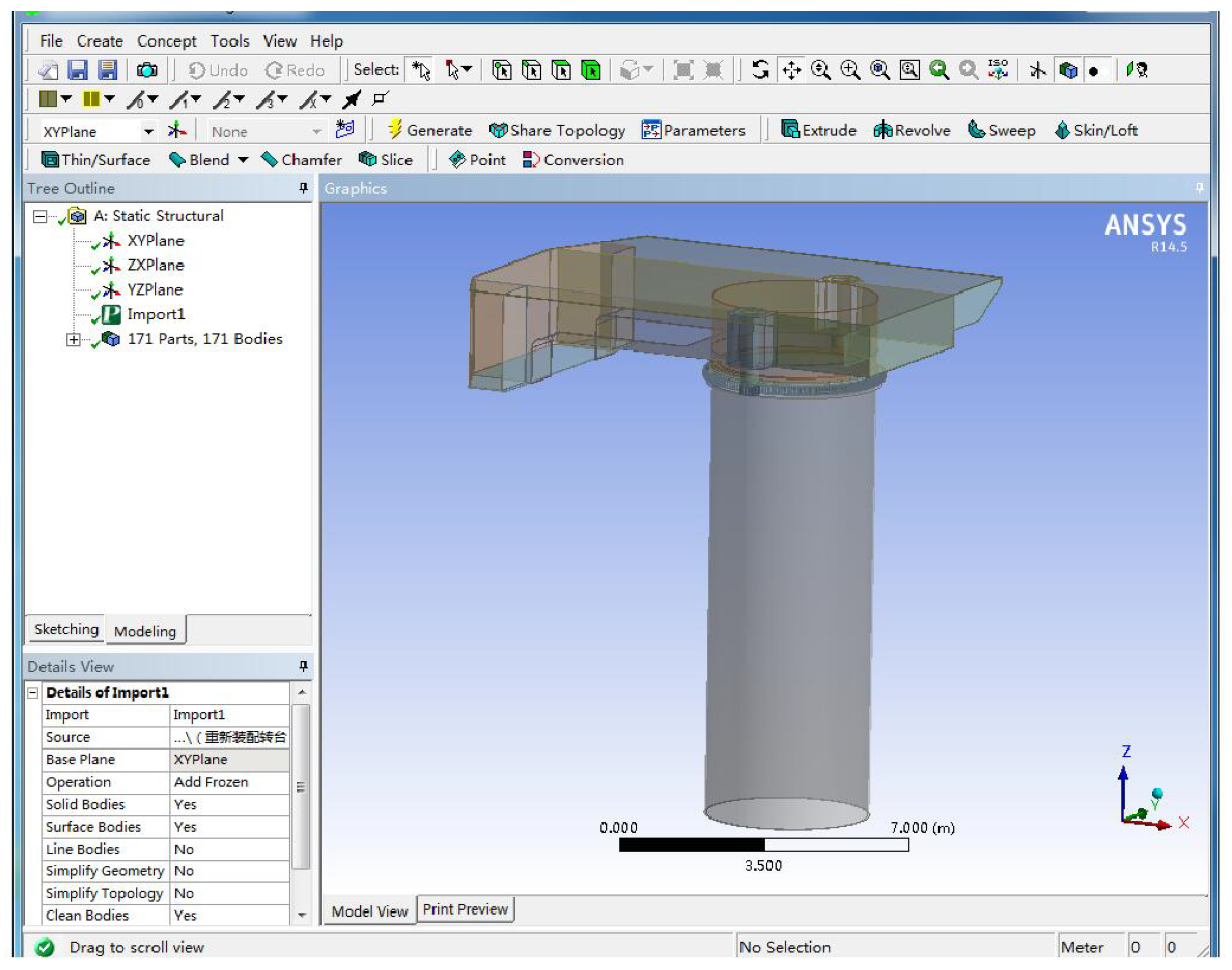The image size is (1232, 970).
Task: Open the Concept menu
Action: (166, 41)
